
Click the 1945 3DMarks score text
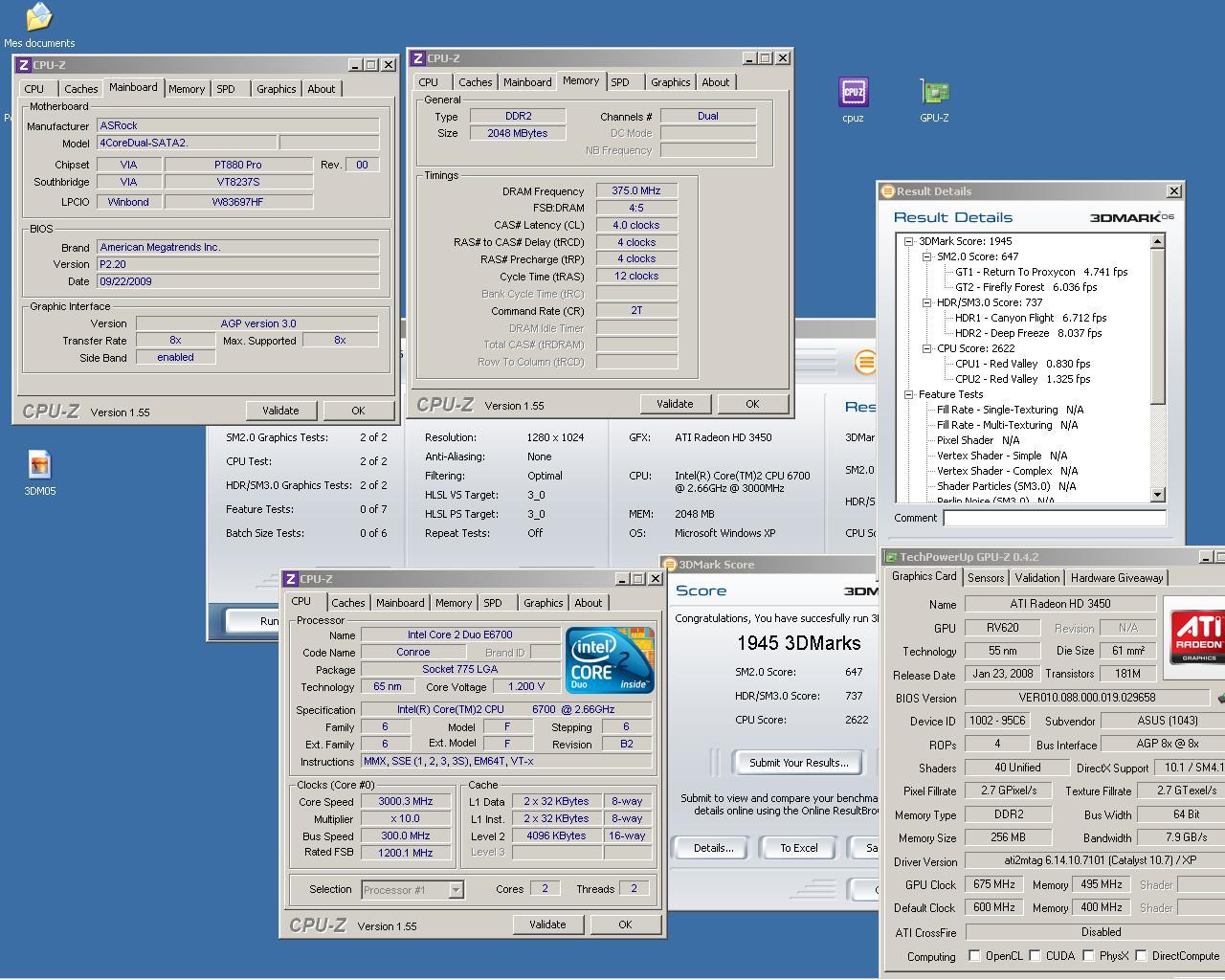(x=799, y=643)
